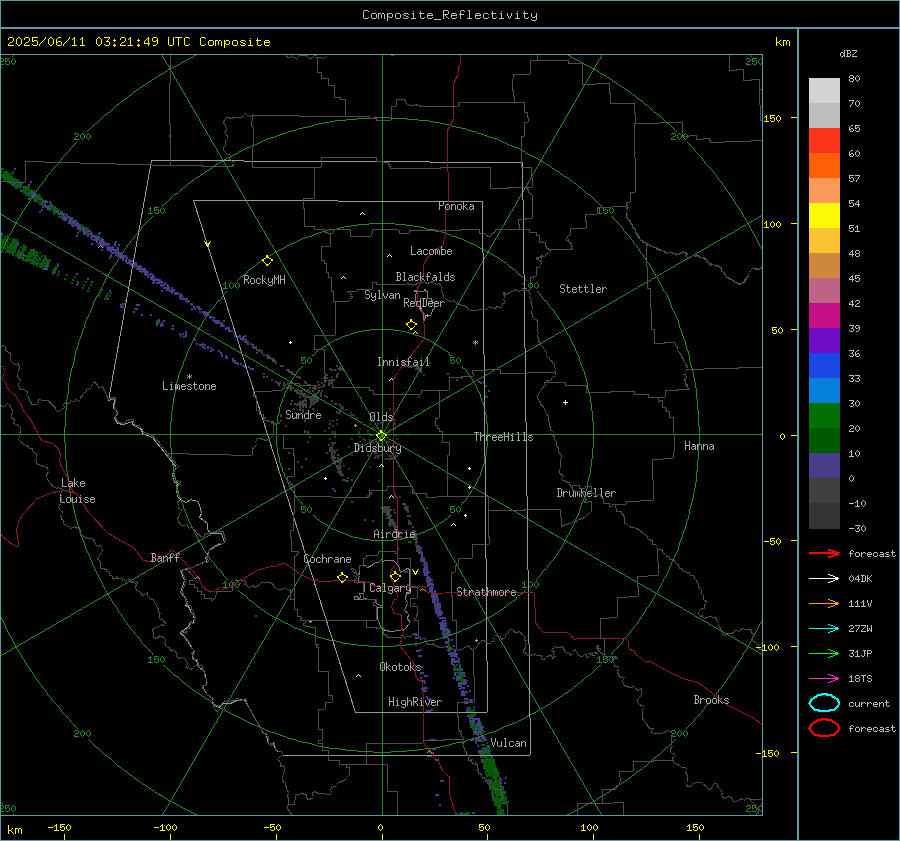
Task: Select the yellow diamond marker at radar center near Olds
Action: tap(381, 436)
